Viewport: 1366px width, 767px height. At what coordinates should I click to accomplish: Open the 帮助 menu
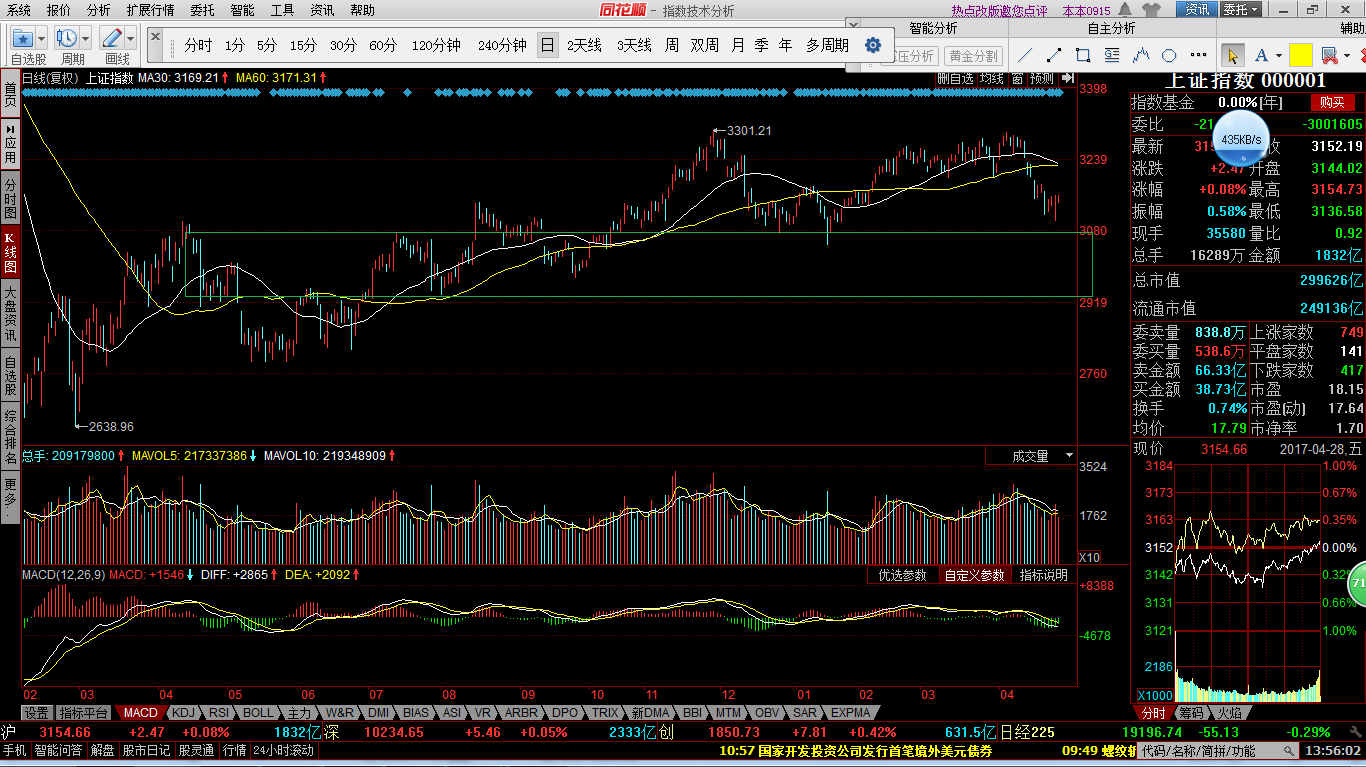click(362, 10)
